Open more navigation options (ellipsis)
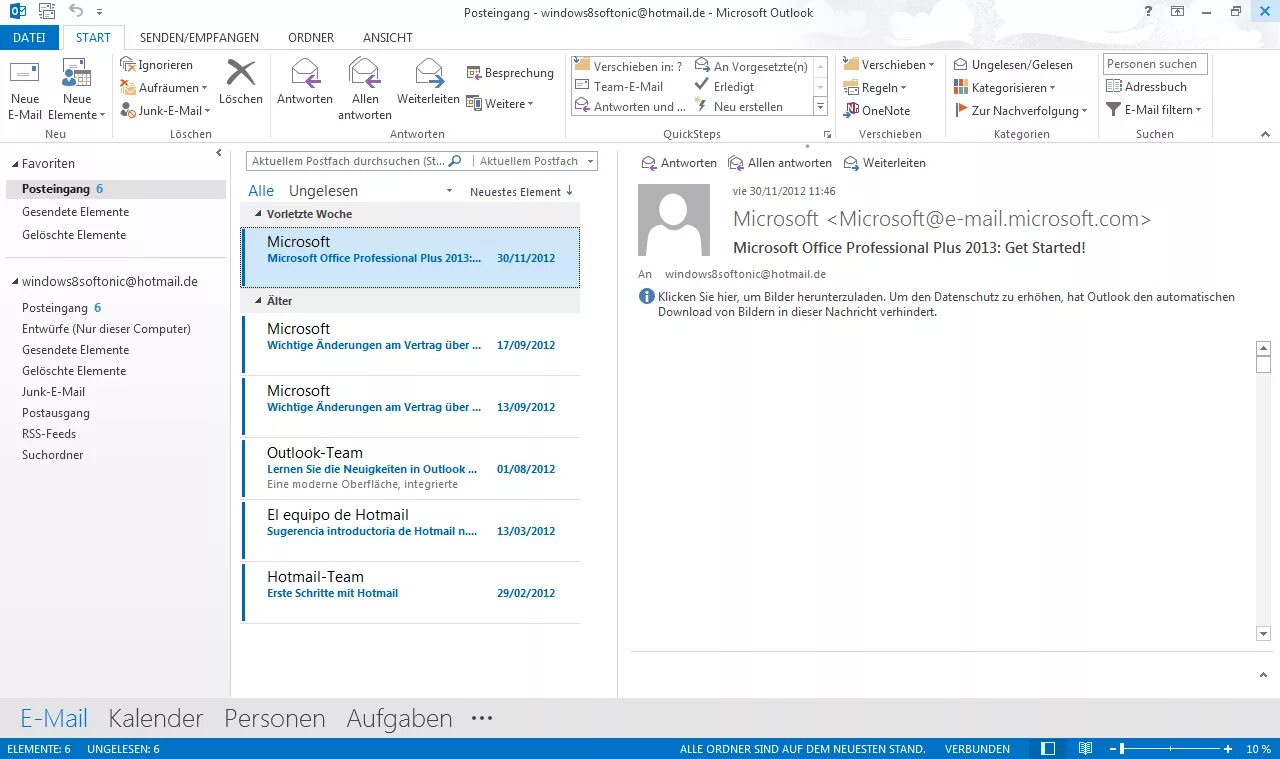 coord(482,718)
